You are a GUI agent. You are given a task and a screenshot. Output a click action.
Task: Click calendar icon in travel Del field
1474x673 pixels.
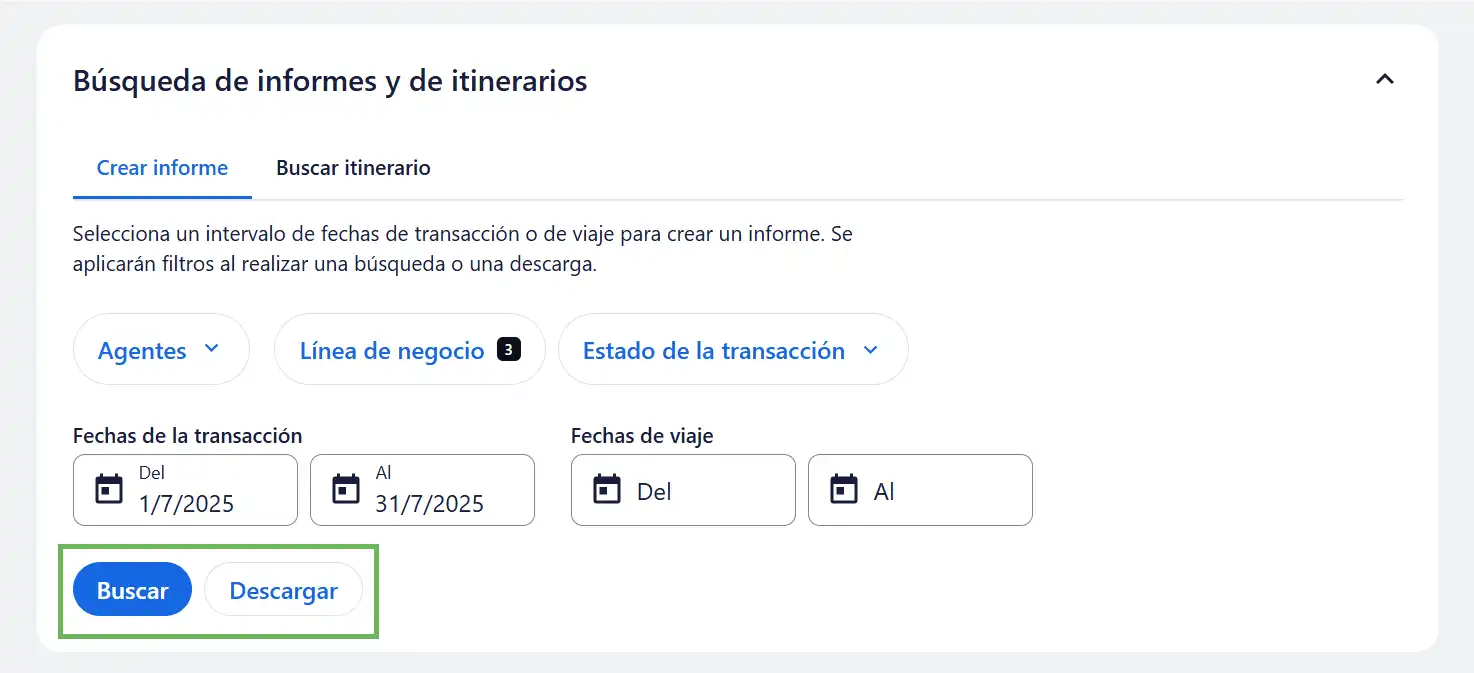[606, 490]
